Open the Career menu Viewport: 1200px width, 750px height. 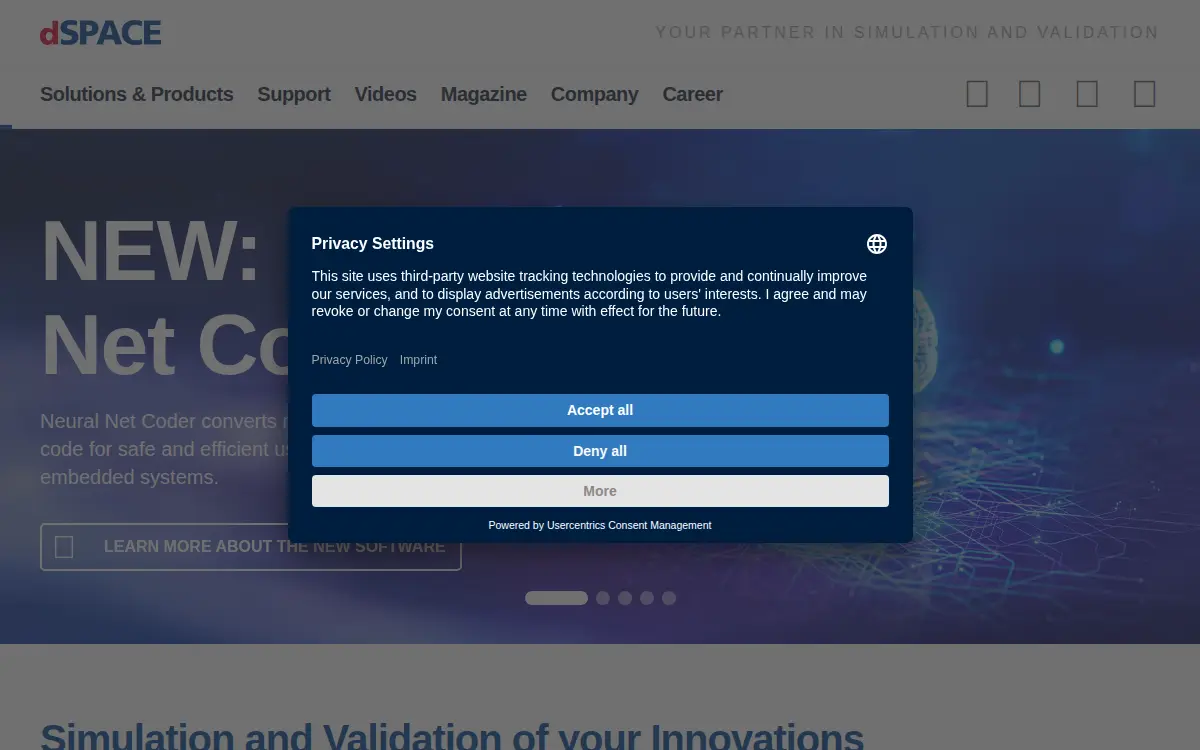[692, 94]
